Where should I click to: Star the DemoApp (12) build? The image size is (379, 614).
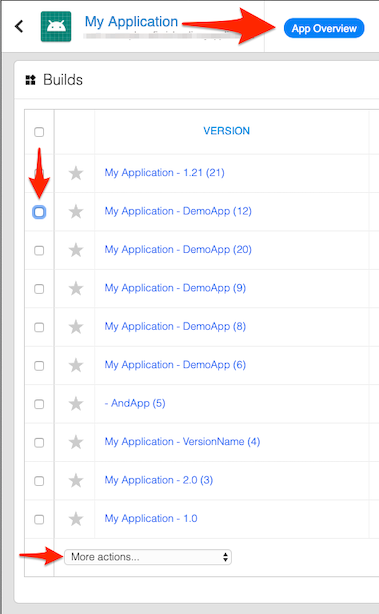[x=76, y=211]
